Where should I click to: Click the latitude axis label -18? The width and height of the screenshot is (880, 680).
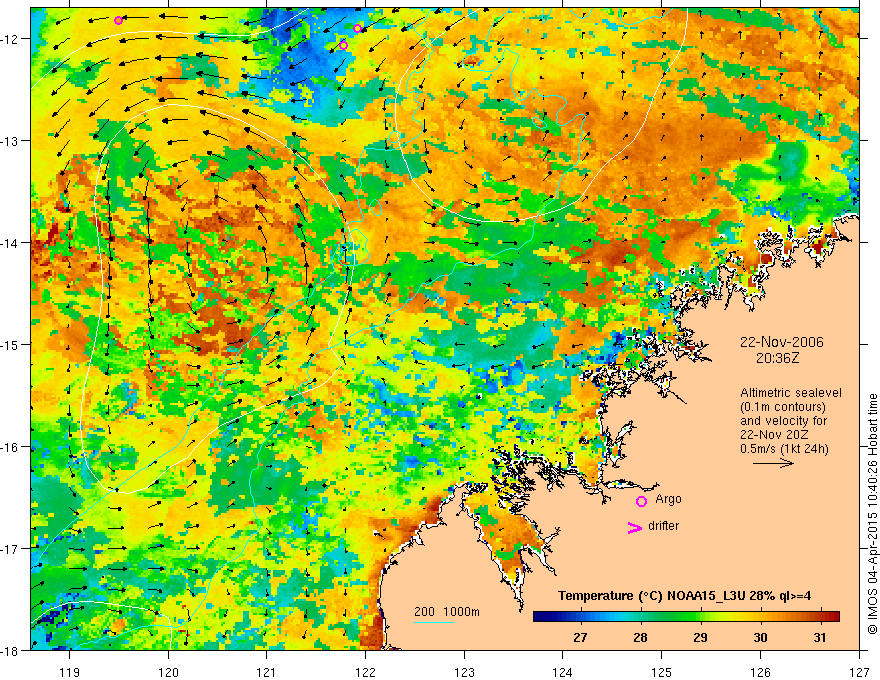[x=11, y=650]
